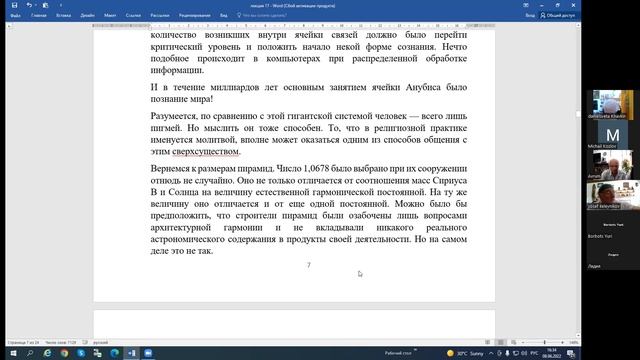The width and height of the screenshot is (640, 360).
Task: Expand the hidden system tray icons chevron
Action: [x=491, y=353]
